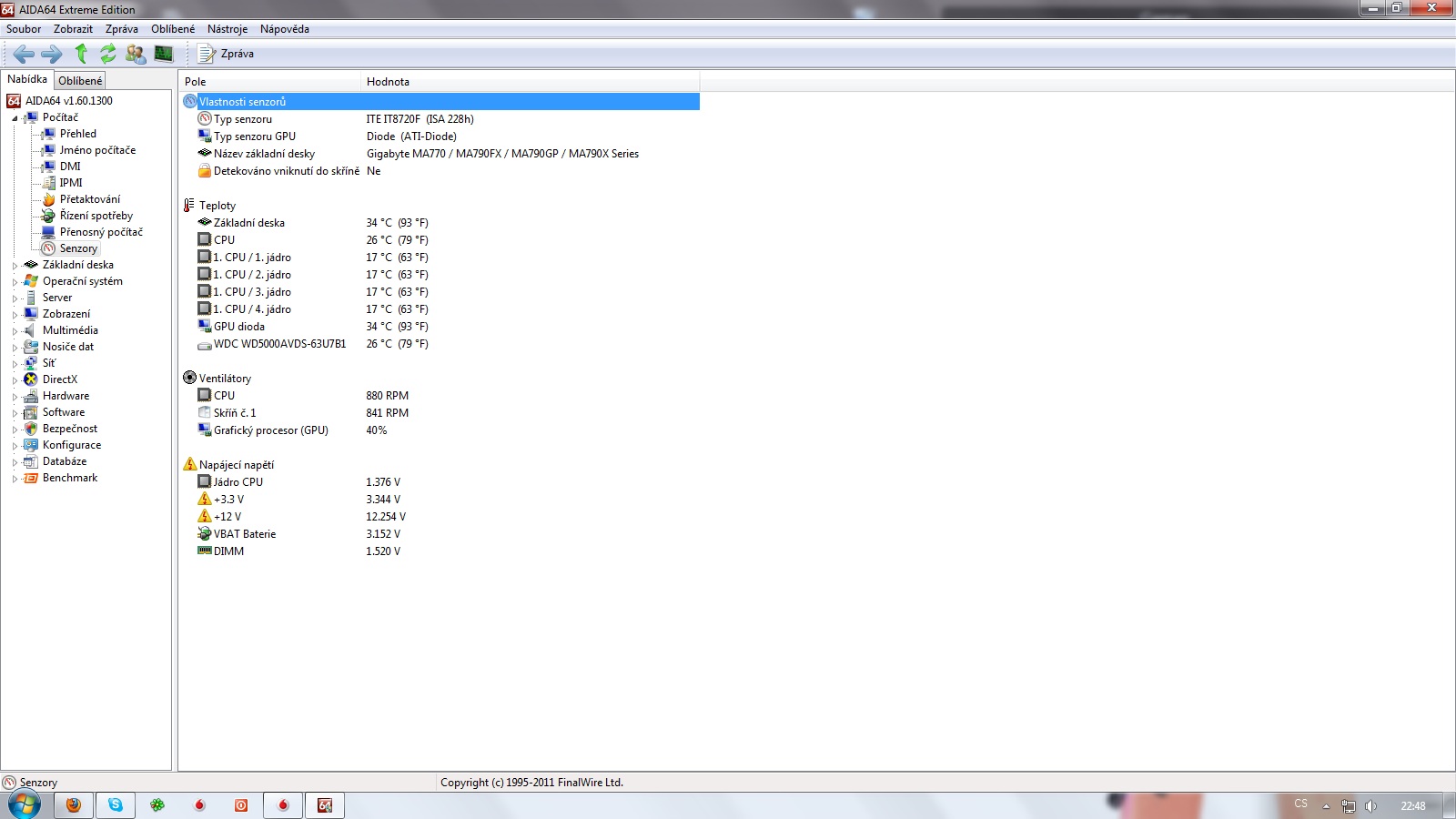The height and width of the screenshot is (819, 1456).
Task: Click the Přenosný počítač icon
Action: (49, 232)
